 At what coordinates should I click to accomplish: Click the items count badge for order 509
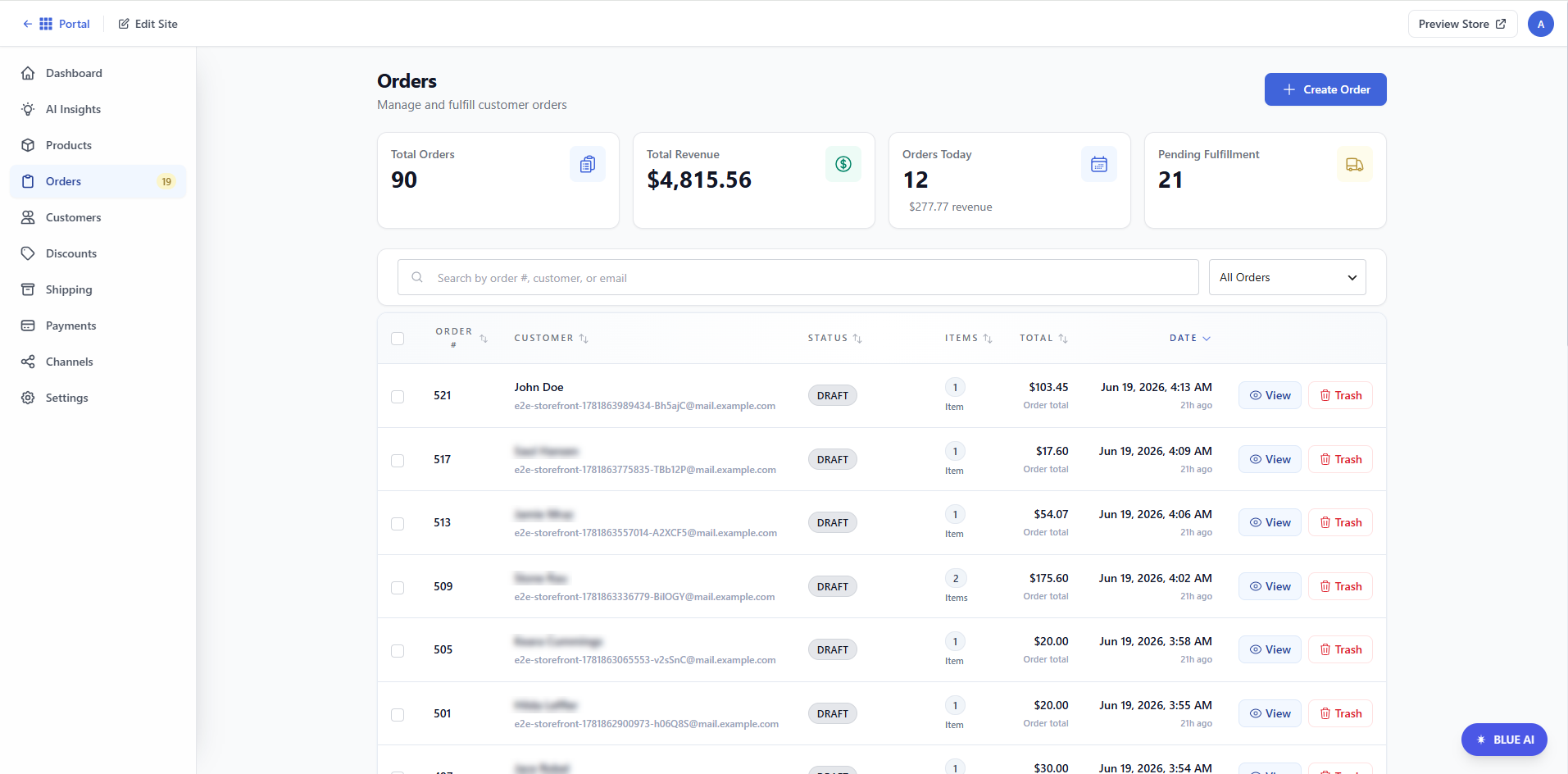956,578
